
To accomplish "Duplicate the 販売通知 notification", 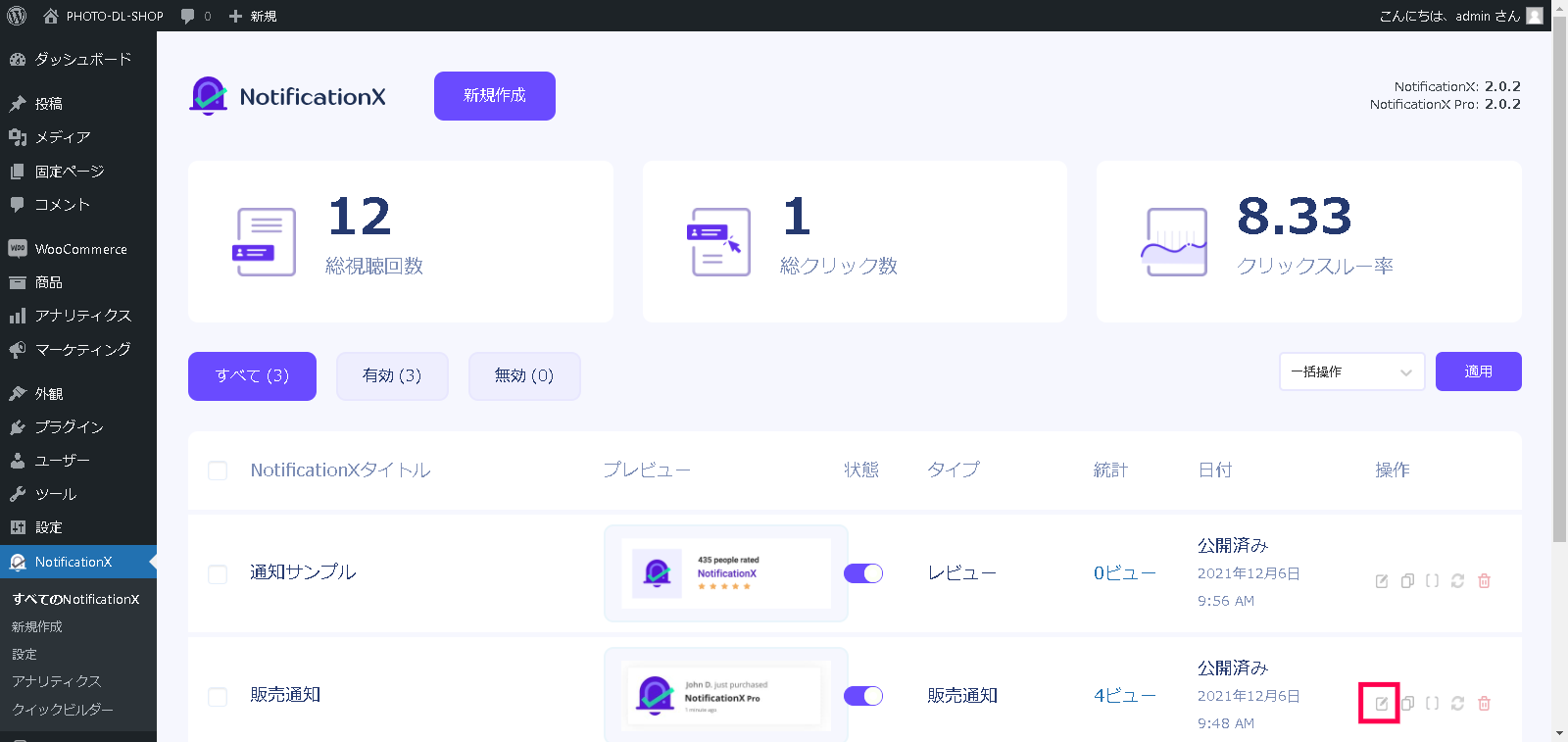I will coord(1406,704).
